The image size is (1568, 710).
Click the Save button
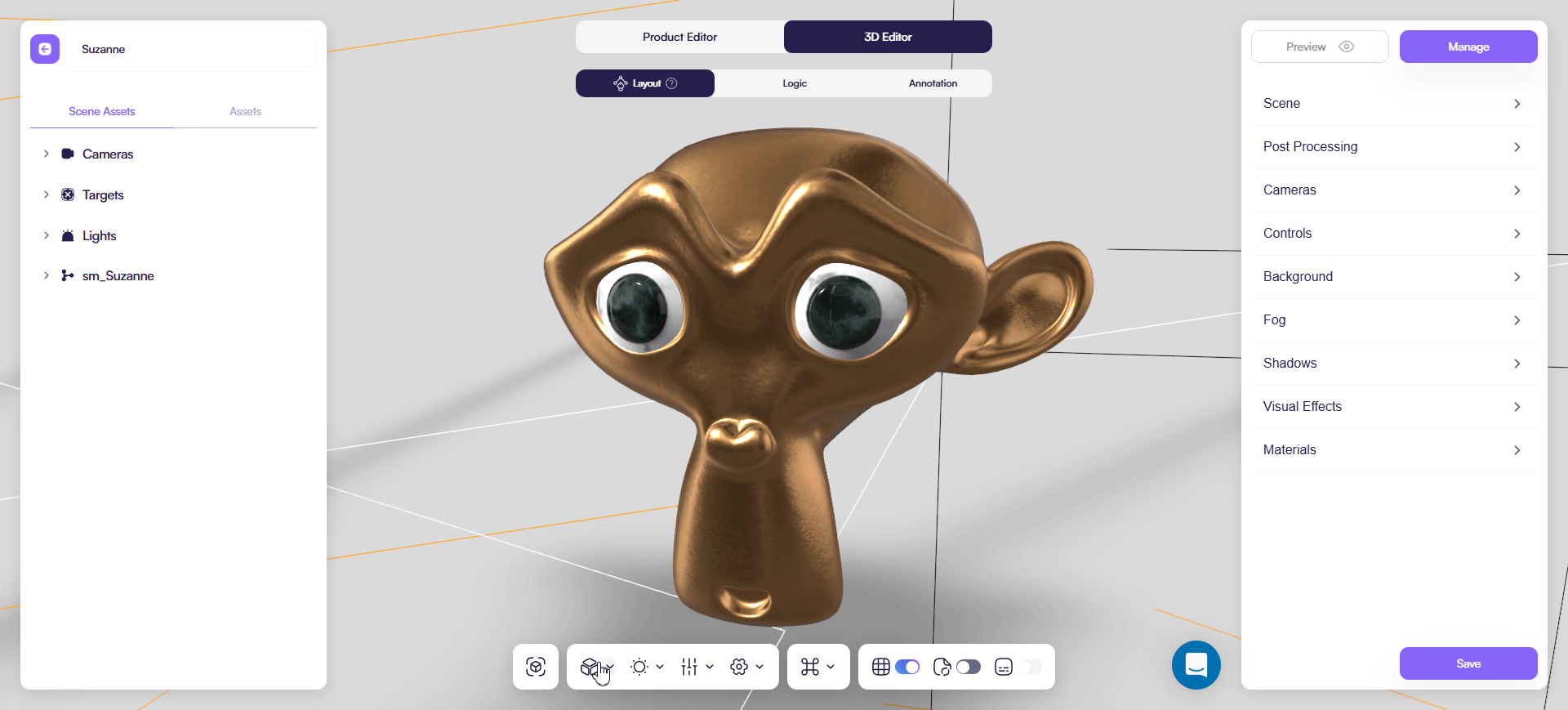tap(1468, 663)
